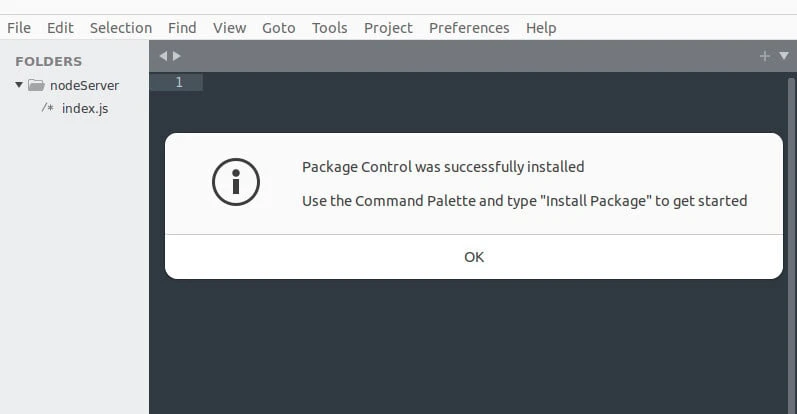
Task: Collapse the nodeServer folder triangle
Action: point(19,86)
